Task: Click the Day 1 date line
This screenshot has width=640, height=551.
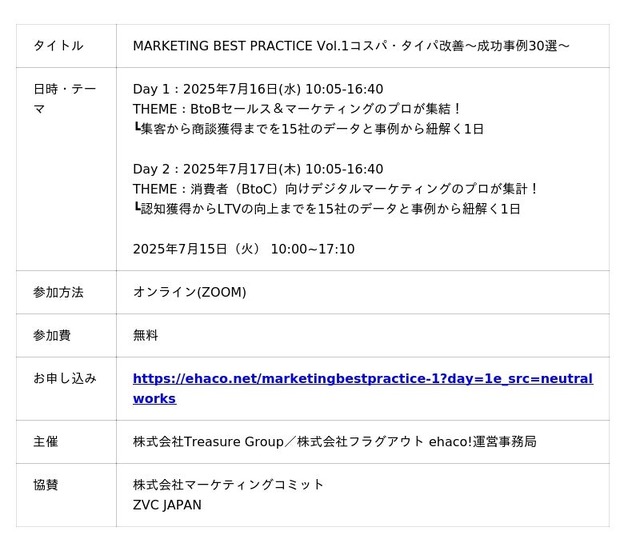Action: click(x=257, y=89)
